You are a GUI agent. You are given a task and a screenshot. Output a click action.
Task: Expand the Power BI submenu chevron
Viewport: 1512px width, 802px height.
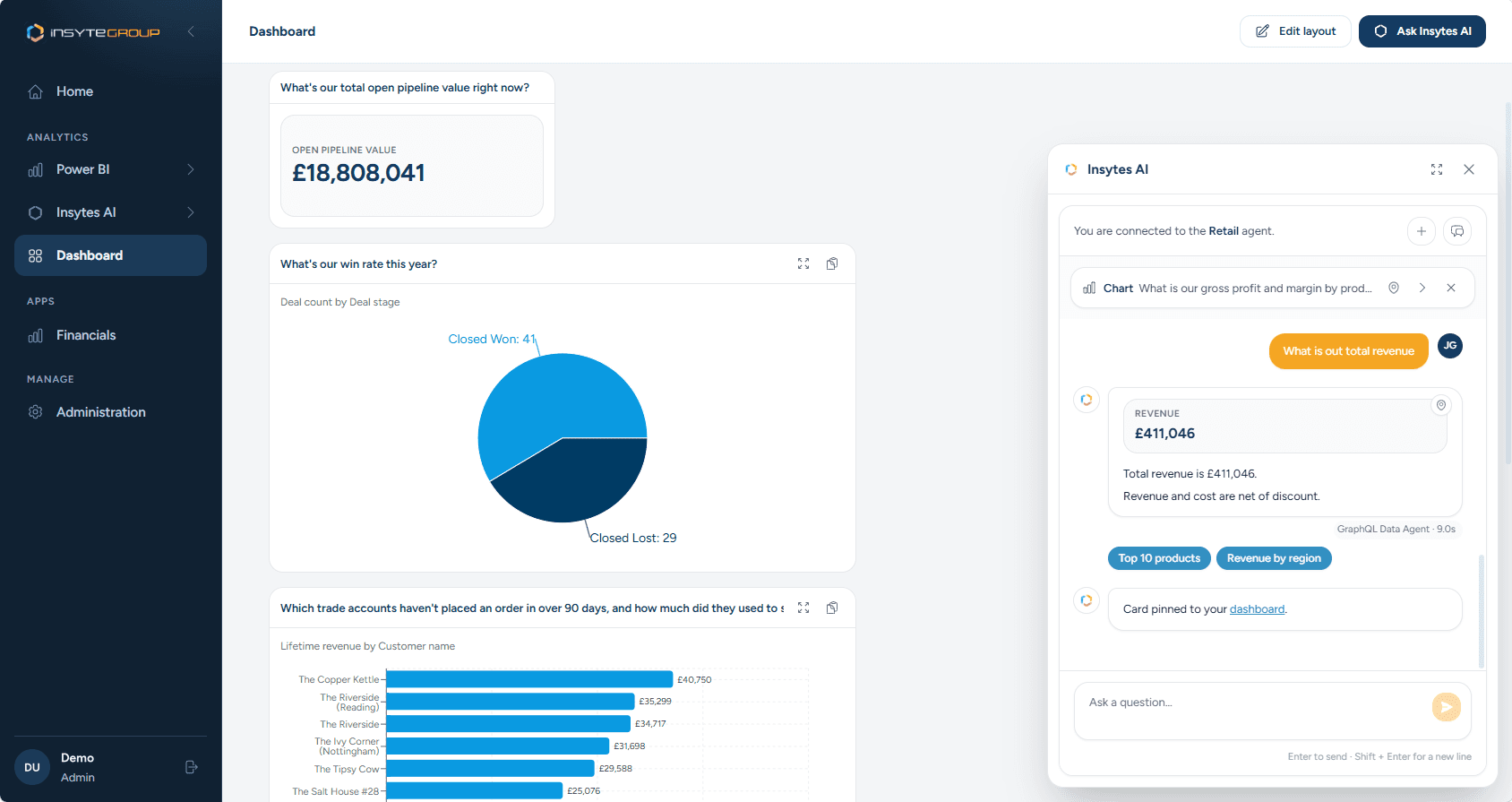pyautogui.click(x=191, y=169)
